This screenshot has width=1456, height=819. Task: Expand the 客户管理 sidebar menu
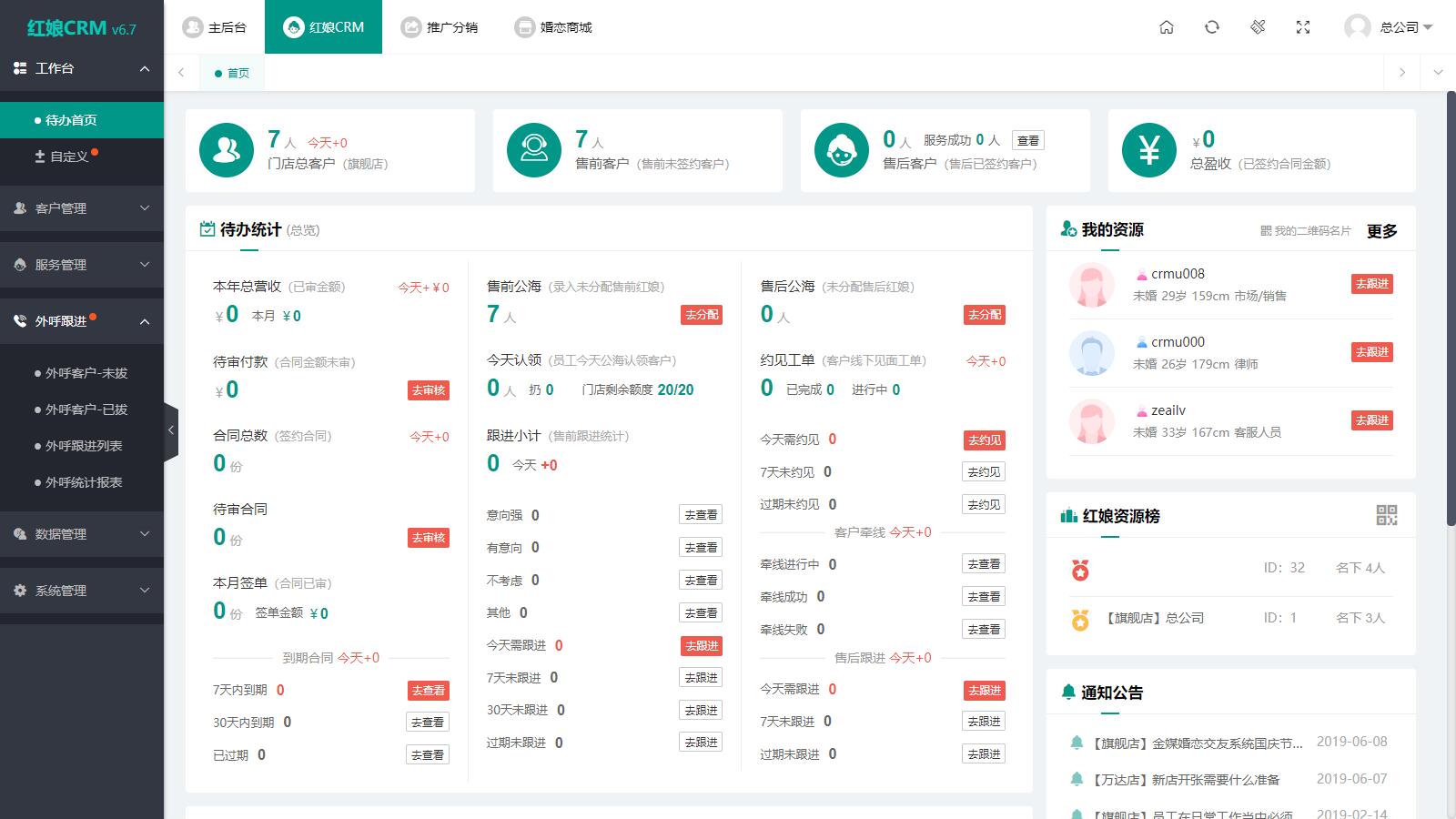pos(82,208)
